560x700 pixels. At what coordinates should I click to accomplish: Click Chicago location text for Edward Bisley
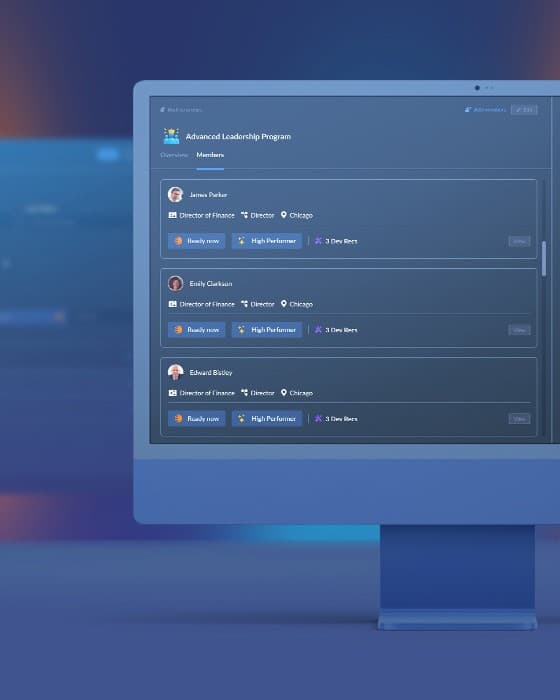coord(301,393)
